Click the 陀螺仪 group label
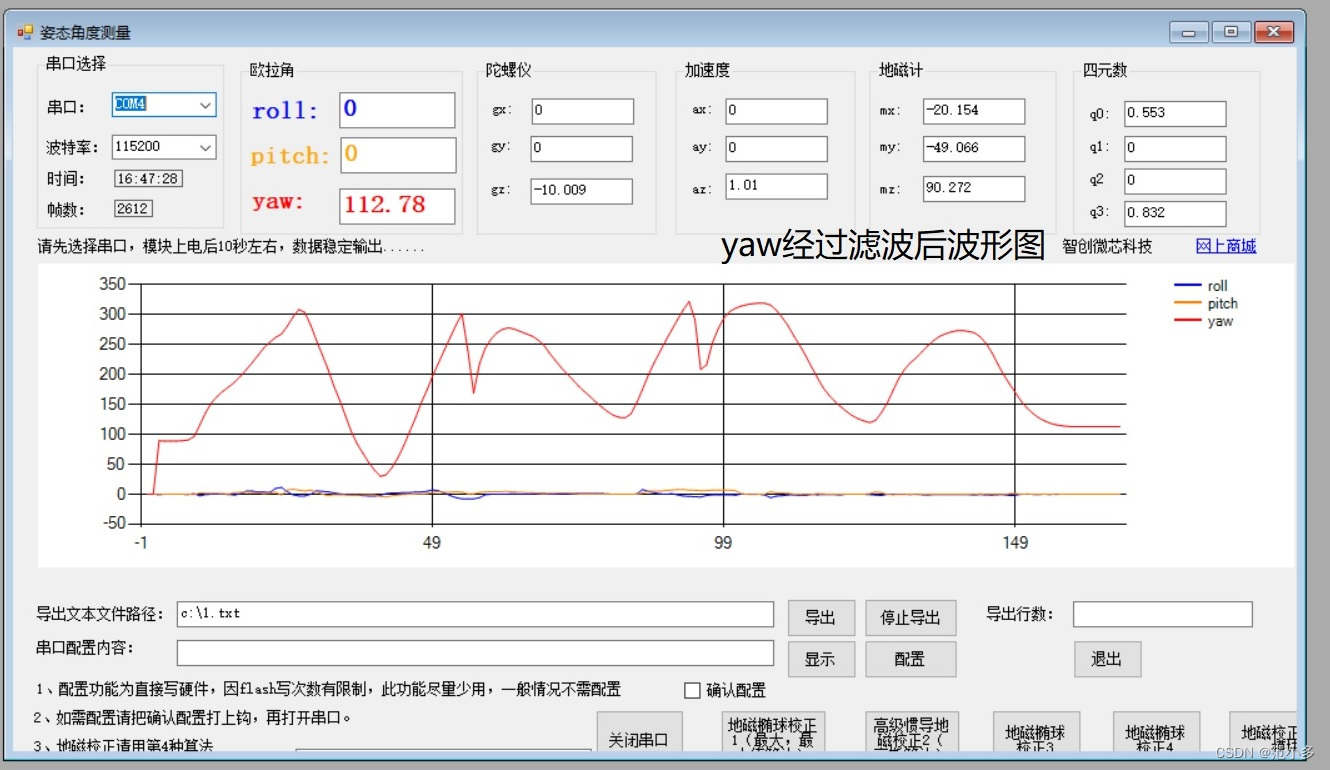The width and height of the screenshot is (1330, 770). point(508,70)
